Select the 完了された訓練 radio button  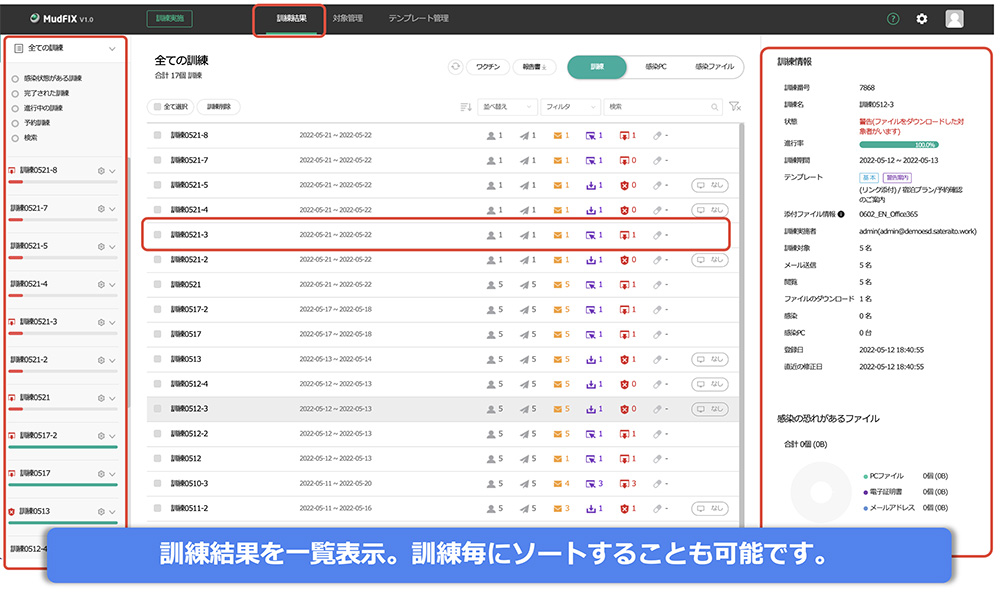(15, 94)
